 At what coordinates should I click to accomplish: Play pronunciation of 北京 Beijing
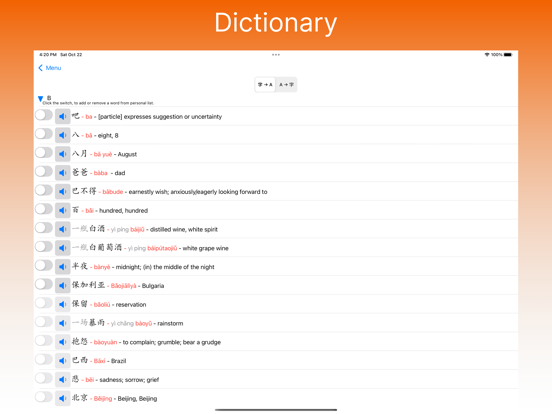[63, 398]
